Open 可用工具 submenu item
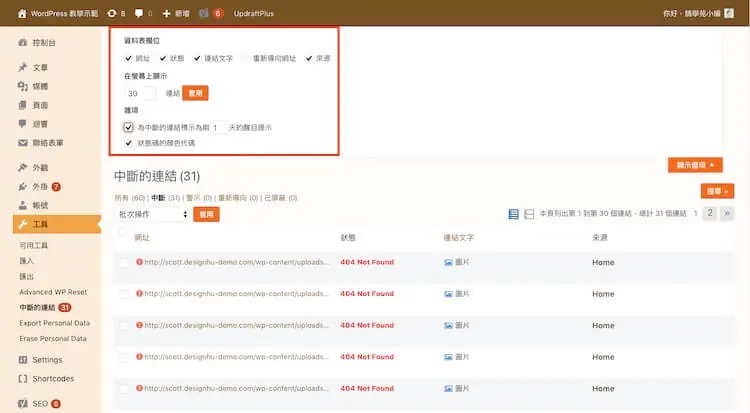The image size is (750, 413). tap(33, 245)
